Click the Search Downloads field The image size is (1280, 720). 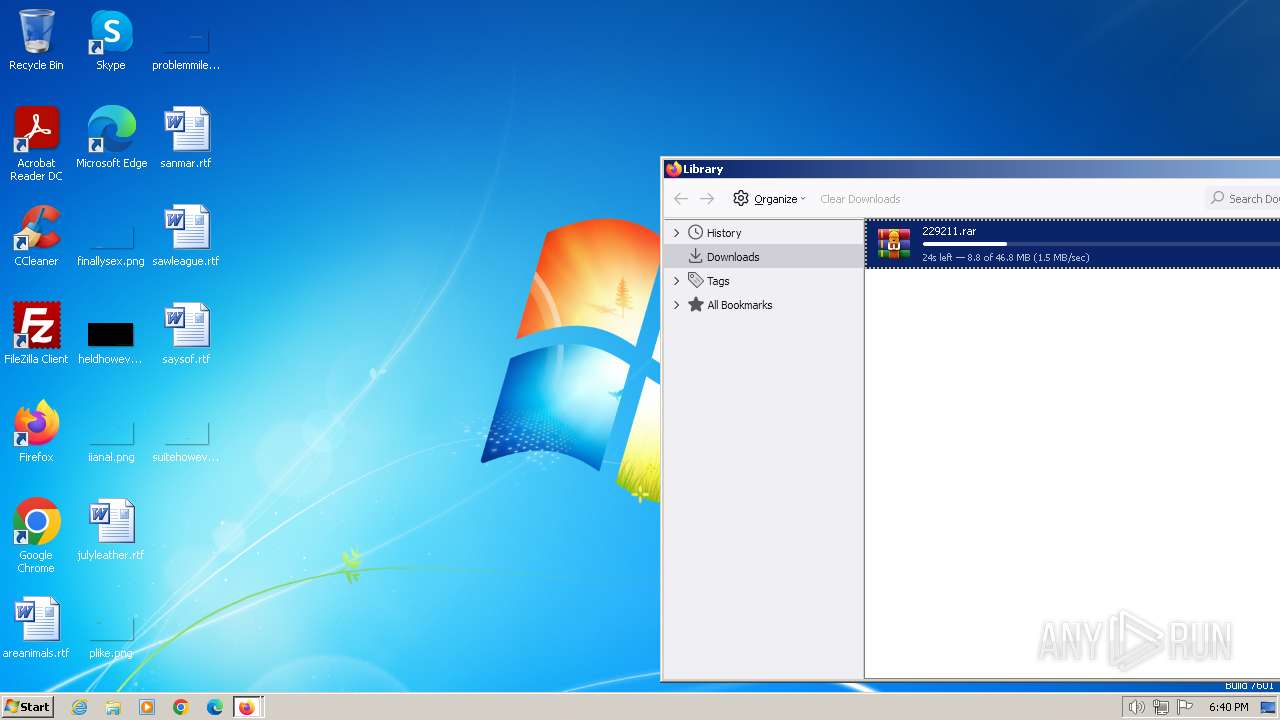click(1242, 198)
